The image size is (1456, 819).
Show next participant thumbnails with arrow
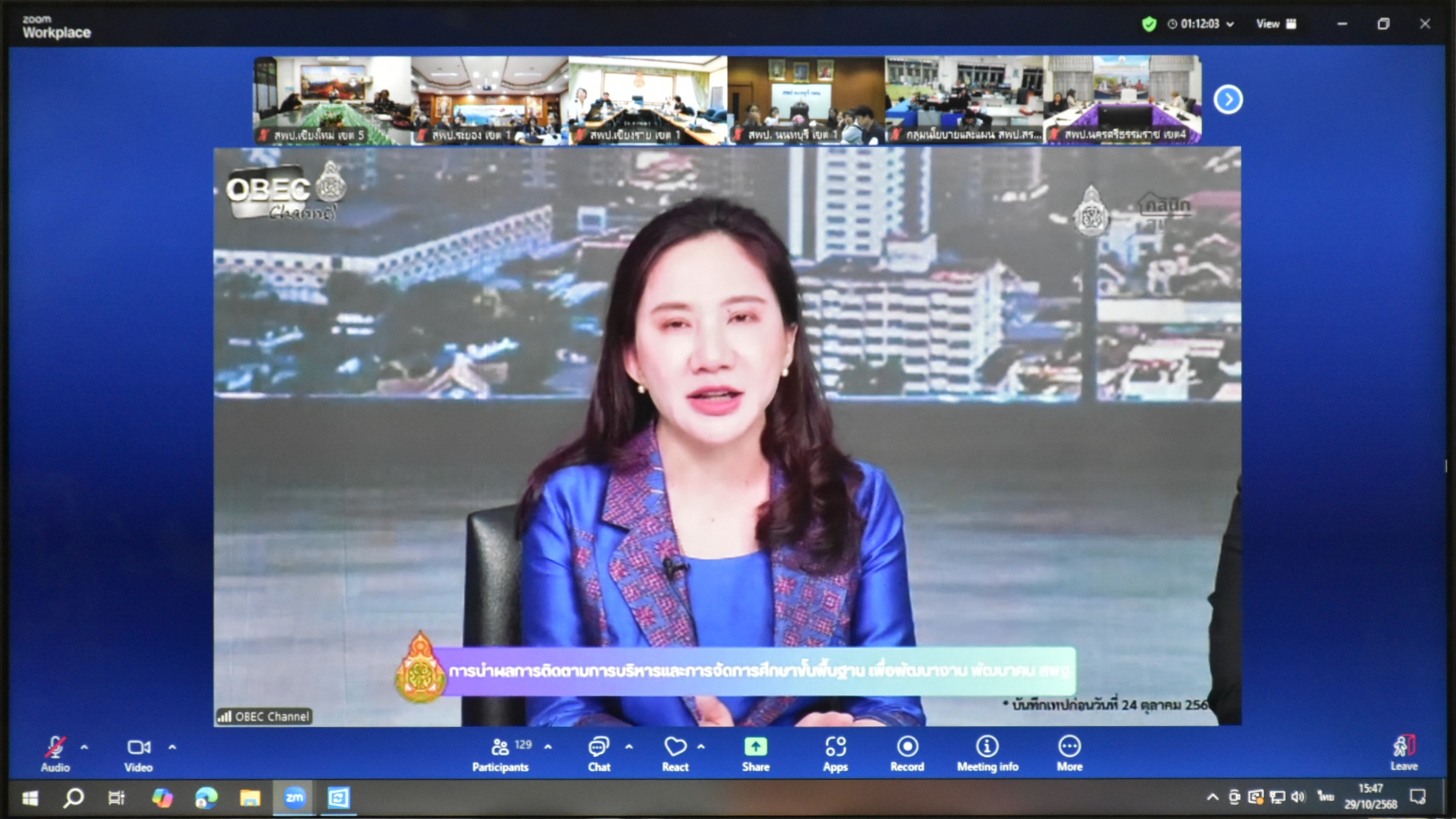pos(1228,100)
